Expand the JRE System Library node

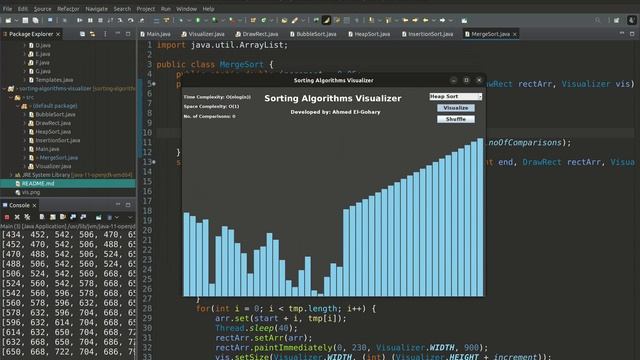11,175
